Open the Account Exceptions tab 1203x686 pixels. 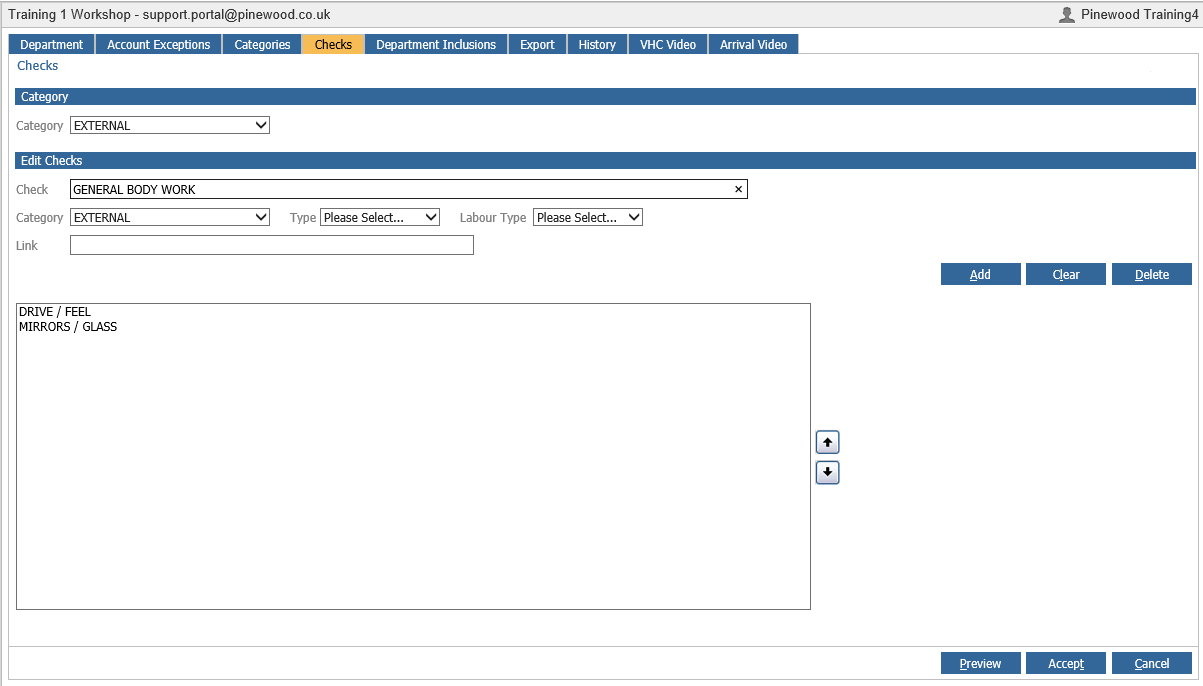(x=157, y=44)
